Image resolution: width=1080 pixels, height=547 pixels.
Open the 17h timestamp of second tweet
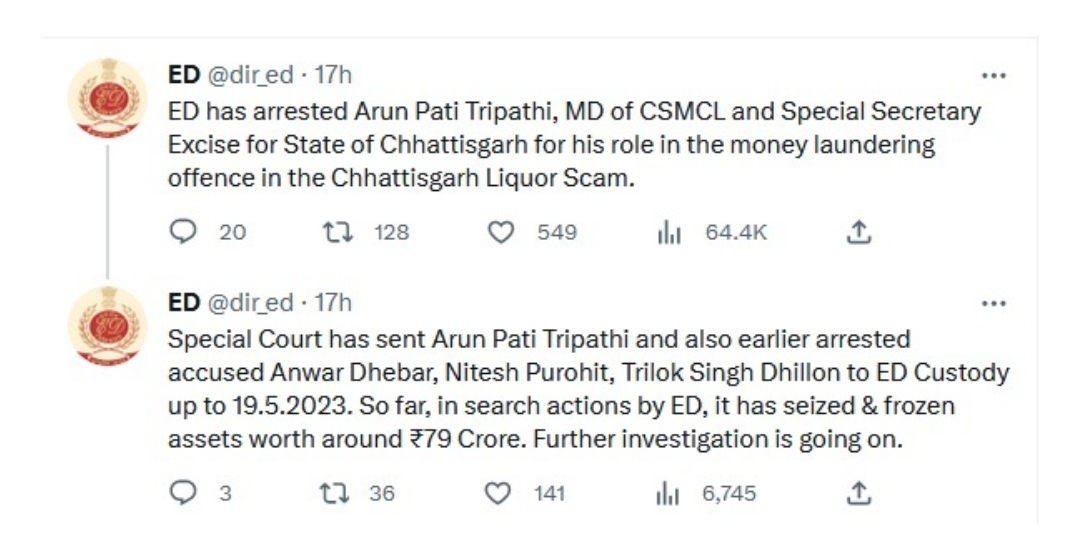point(333,302)
